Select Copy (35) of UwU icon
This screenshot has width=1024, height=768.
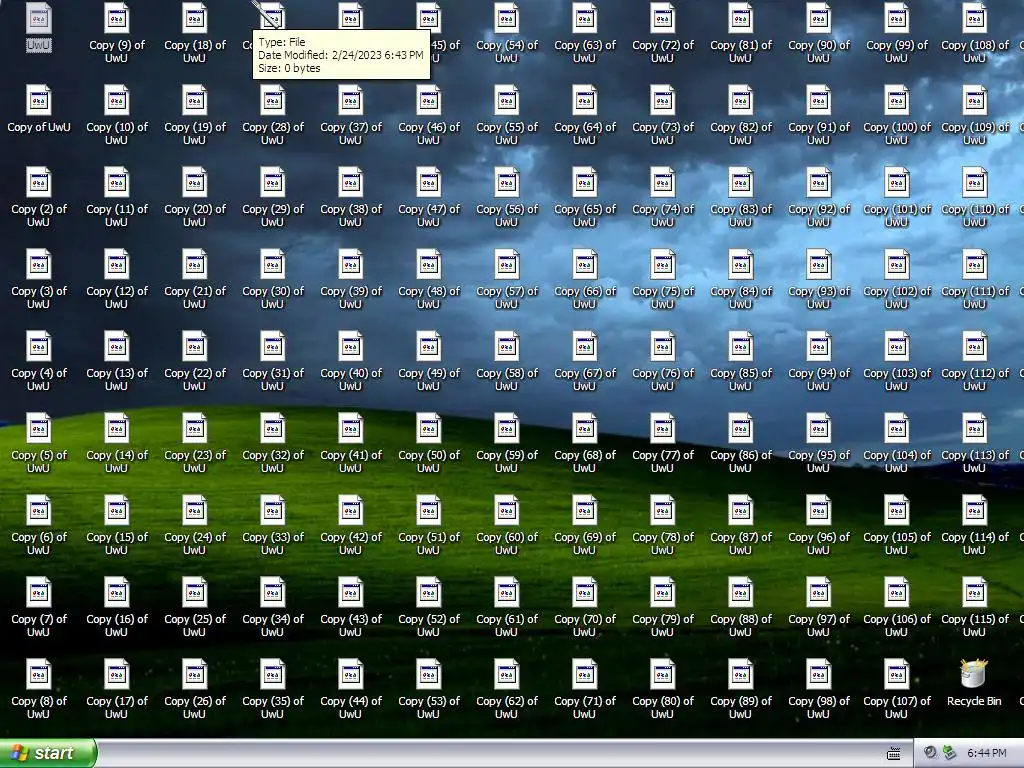point(272,674)
